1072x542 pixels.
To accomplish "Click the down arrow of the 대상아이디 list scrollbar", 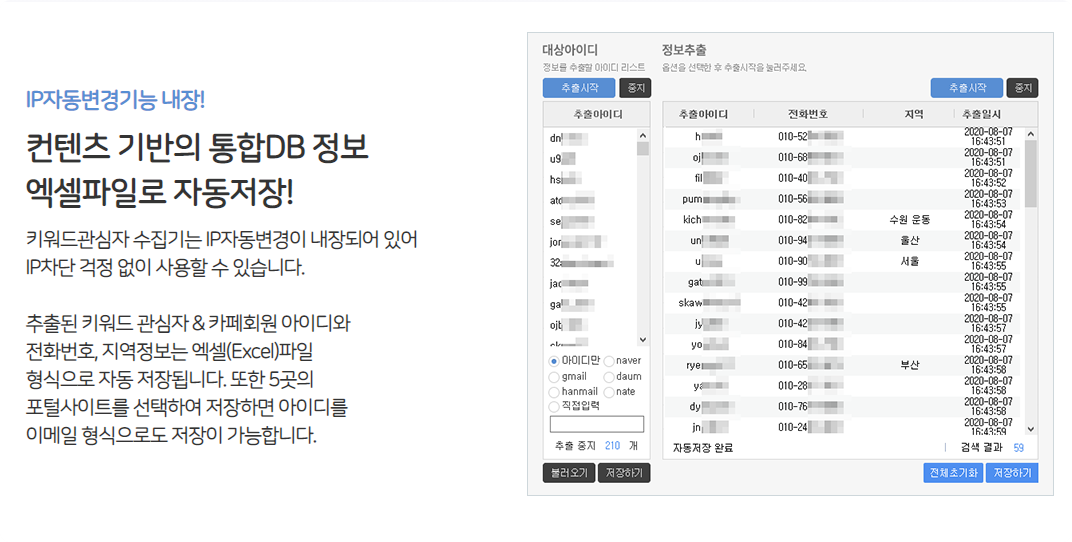I will tap(643, 339).
